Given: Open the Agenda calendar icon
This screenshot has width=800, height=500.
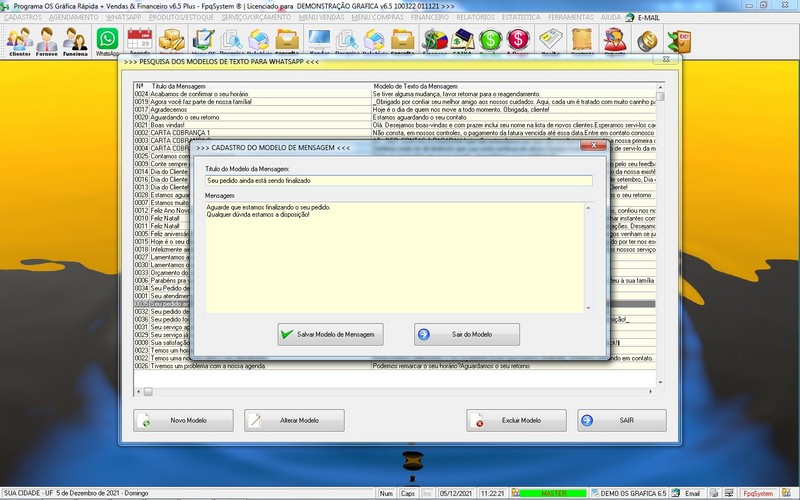Looking at the screenshot, I should (139, 41).
